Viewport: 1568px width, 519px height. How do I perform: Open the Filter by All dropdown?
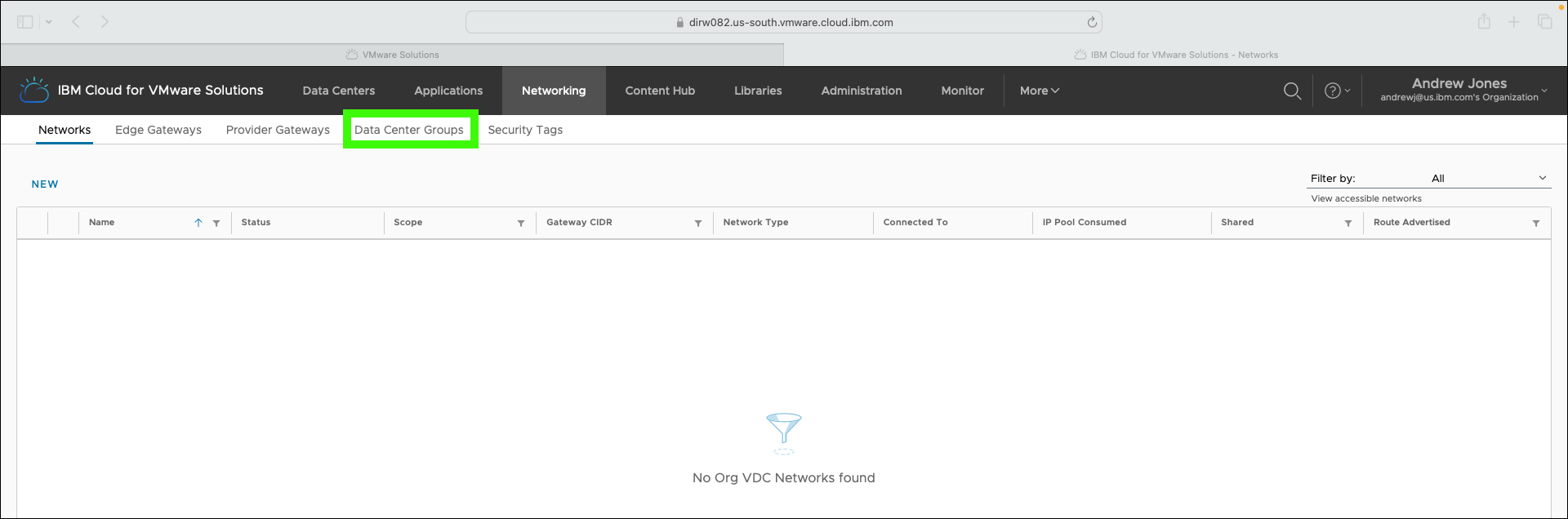1429,178
